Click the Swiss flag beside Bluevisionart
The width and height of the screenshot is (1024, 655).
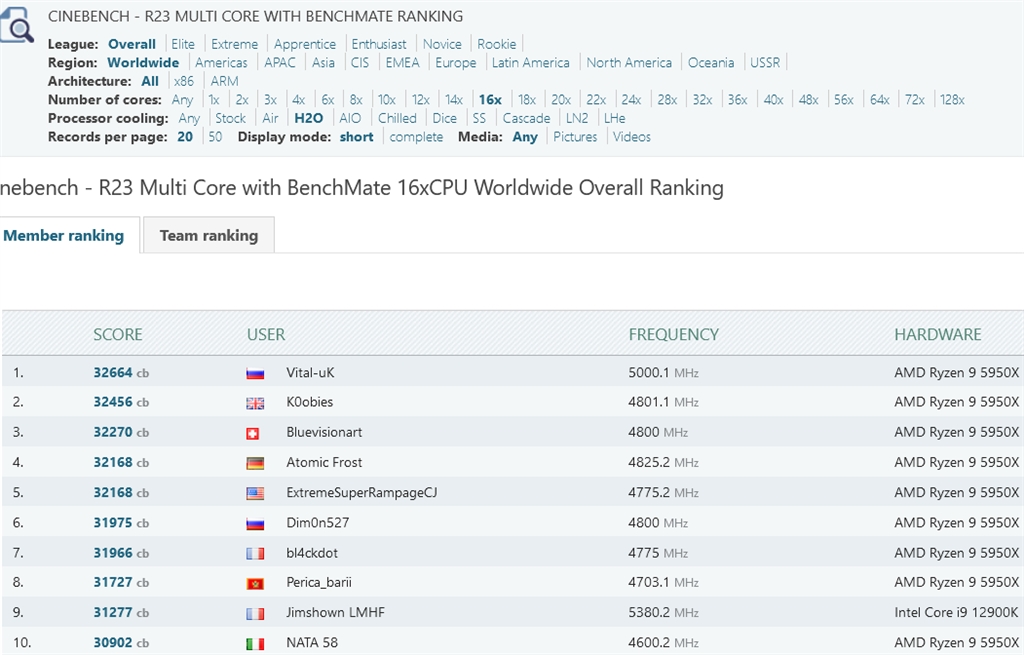253,433
